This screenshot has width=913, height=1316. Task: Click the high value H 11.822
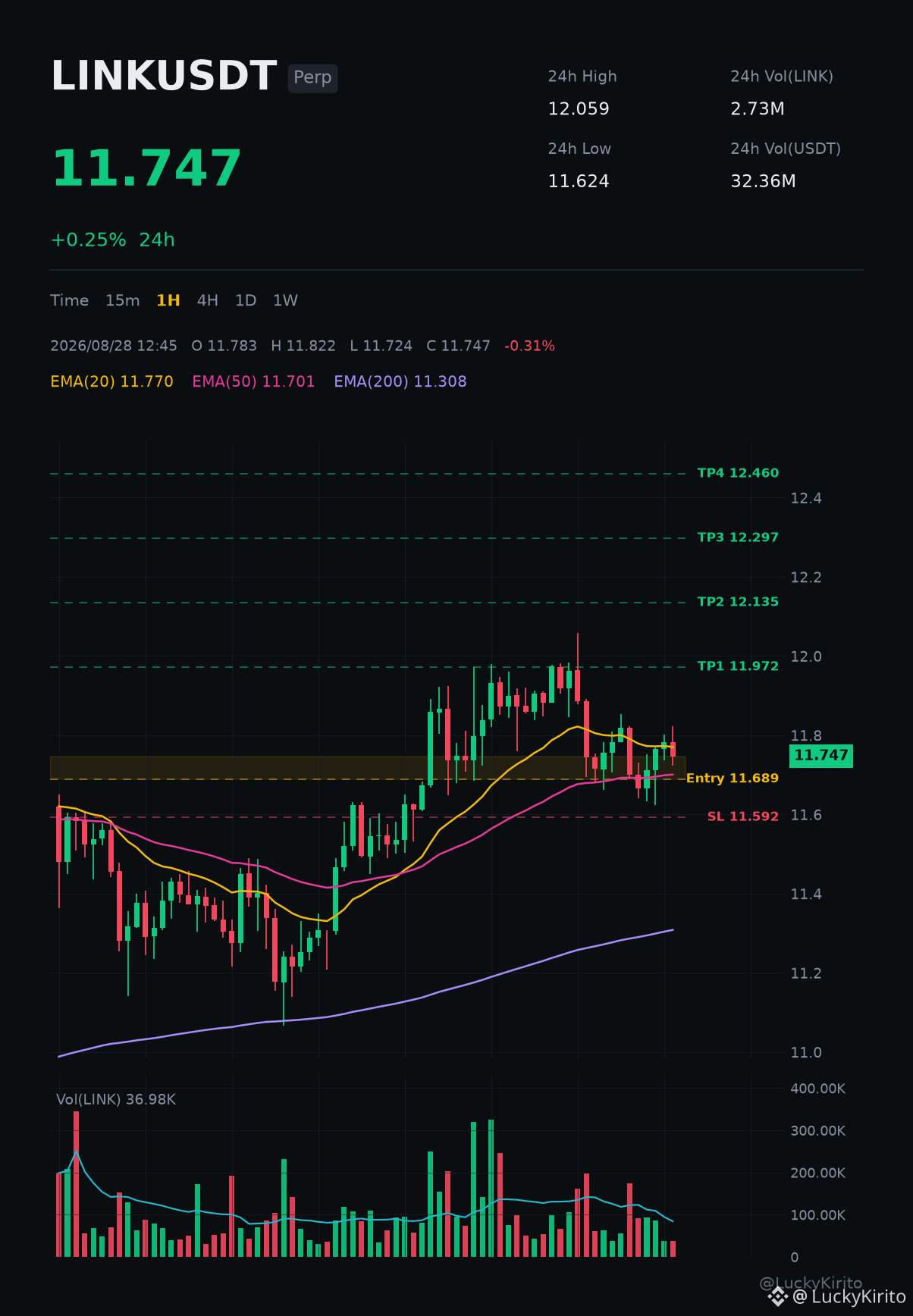pos(303,346)
